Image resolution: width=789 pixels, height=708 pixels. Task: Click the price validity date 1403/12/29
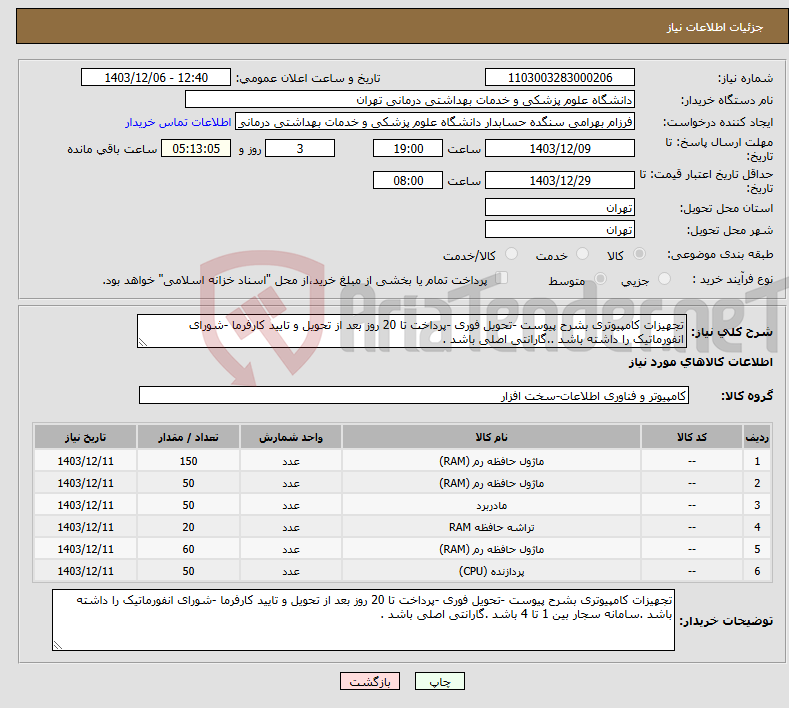tap(560, 180)
